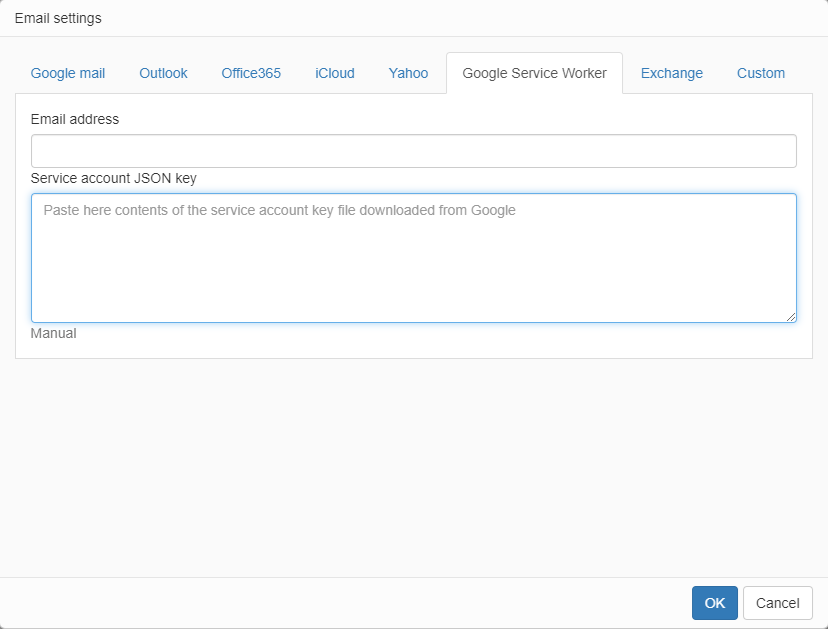Viewport: 828px width, 629px height.
Task: Open the Custom email settings tab
Action: point(760,73)
